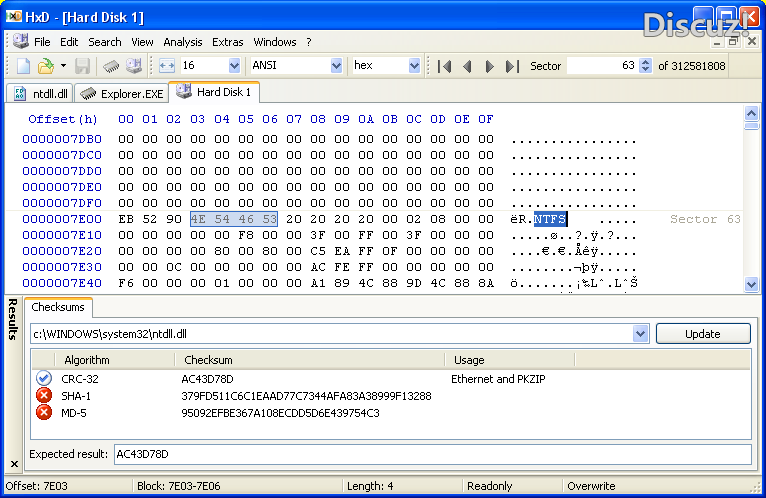Click hex byte F6 at row 0000007E40

126,283
